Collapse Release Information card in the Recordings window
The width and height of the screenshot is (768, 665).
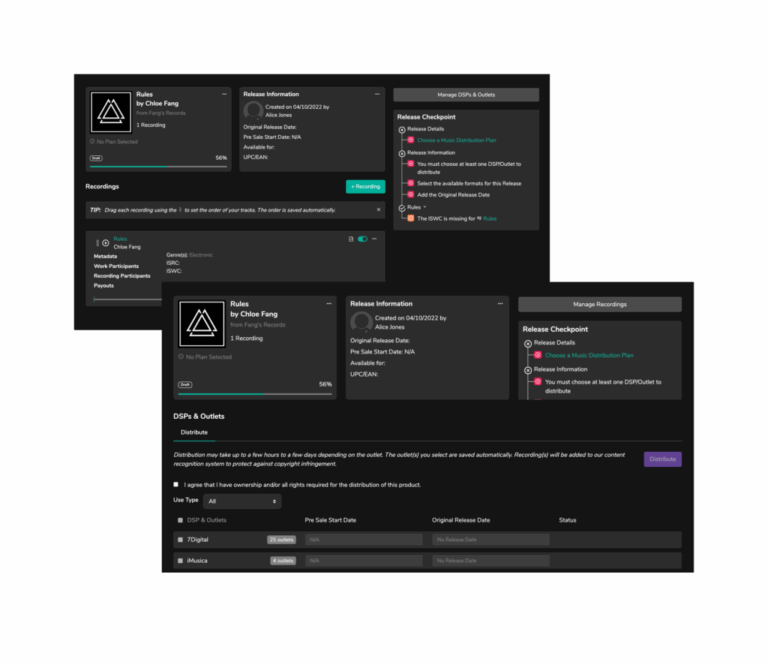tap(377, 94)
